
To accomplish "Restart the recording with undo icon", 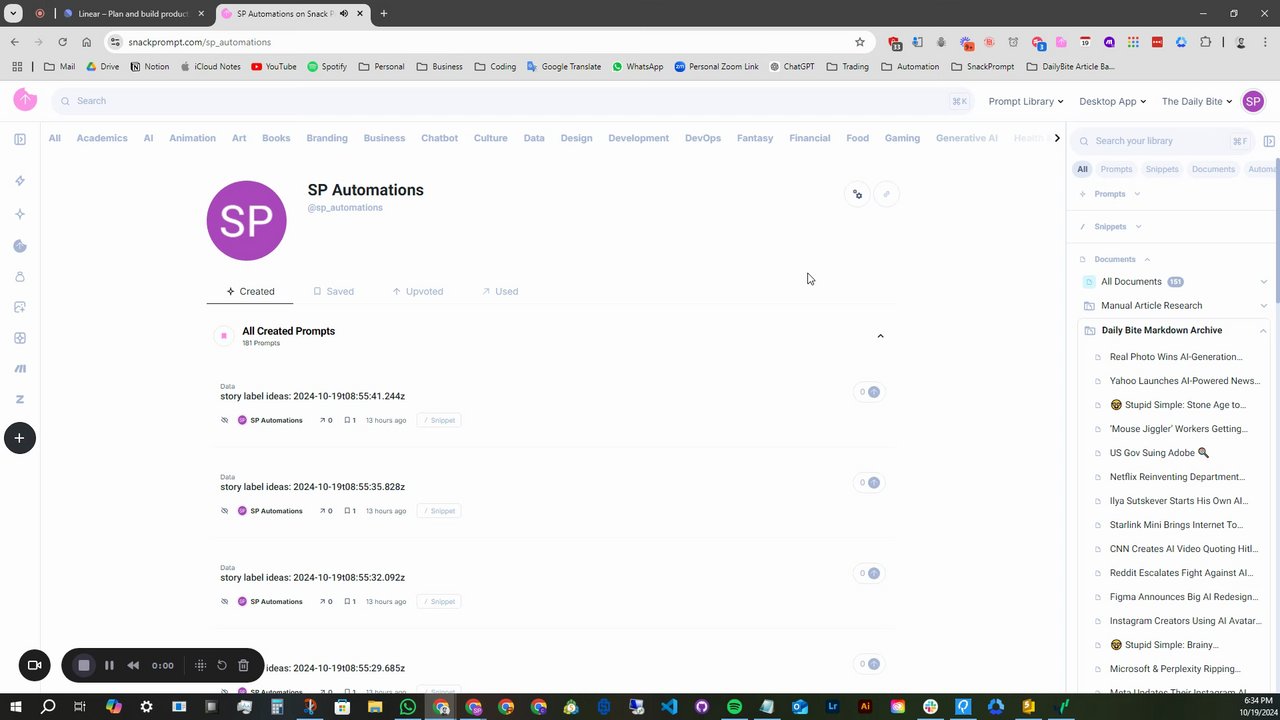I will pos(222,665).
